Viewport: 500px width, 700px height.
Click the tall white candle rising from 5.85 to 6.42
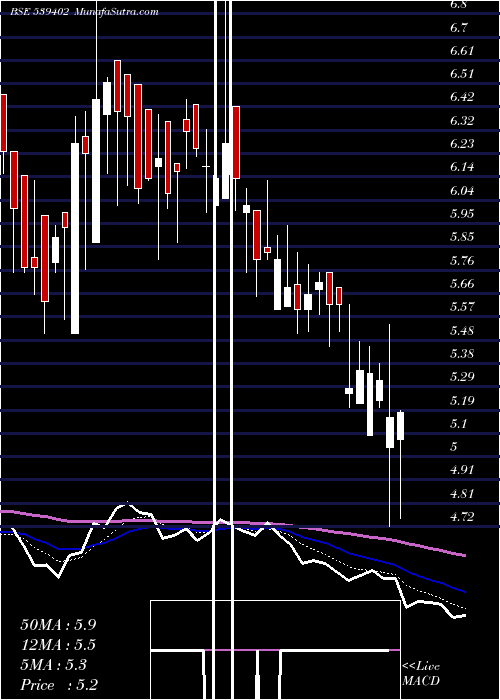tap(96, 171)
